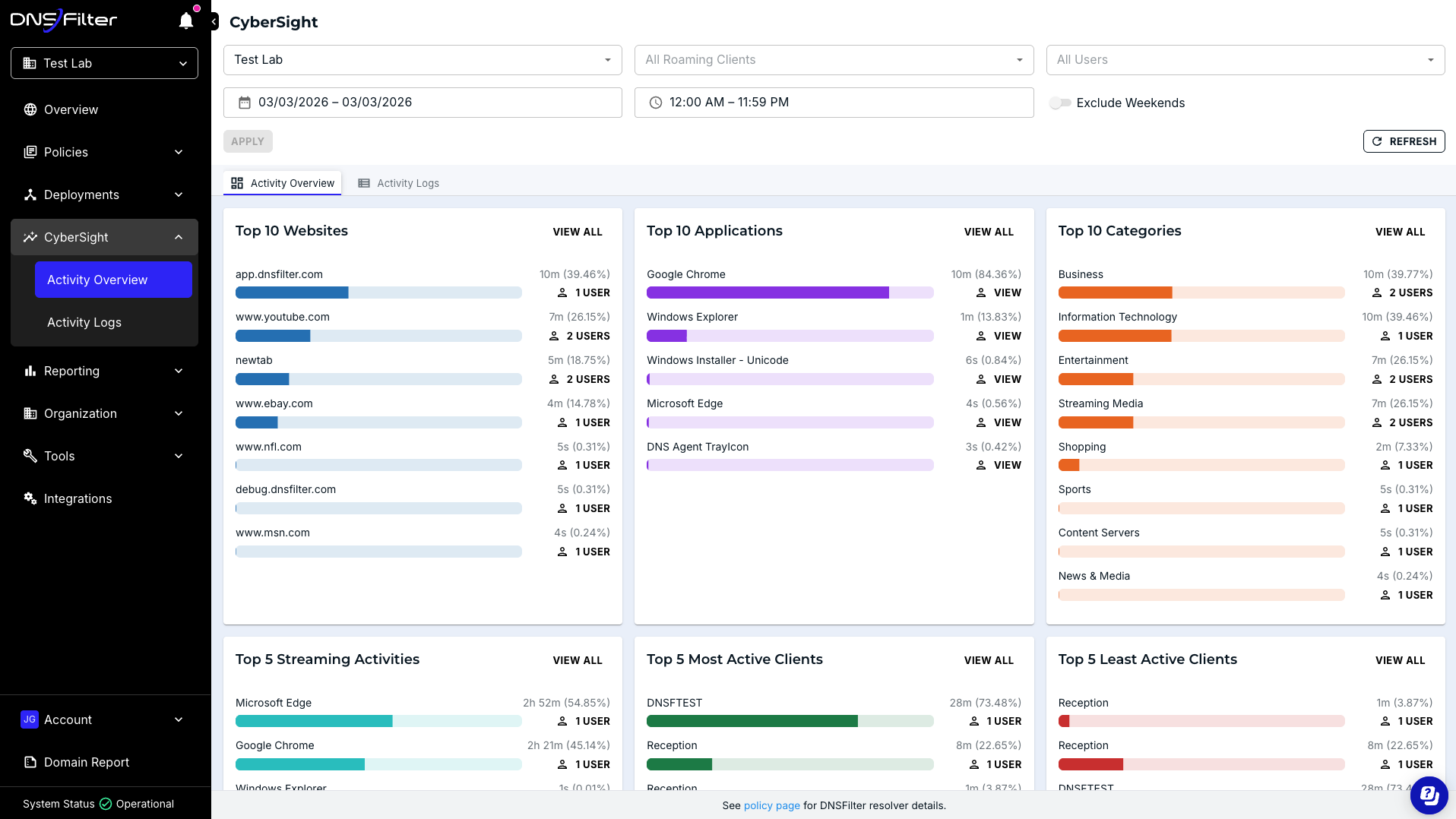The width and height of the screenshot is (1456, 819).
Task: Click the Policies sidebar icon
Action: coord(30,152)
